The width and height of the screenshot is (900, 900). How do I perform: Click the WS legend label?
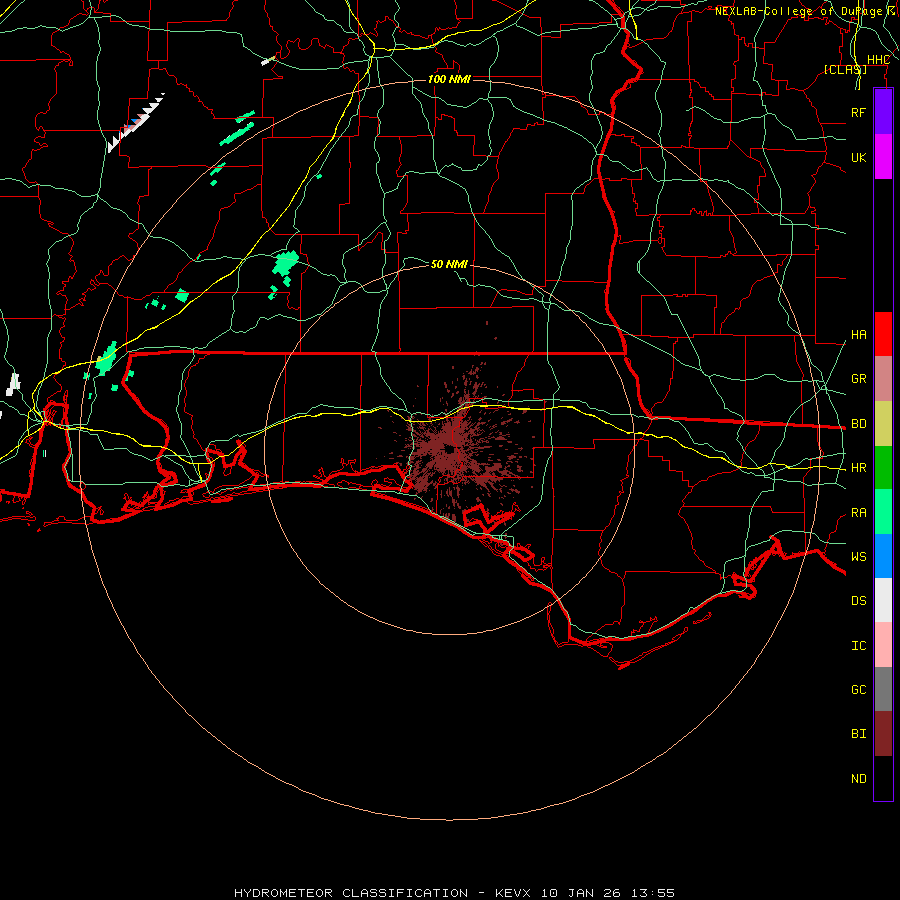(858, 557)
